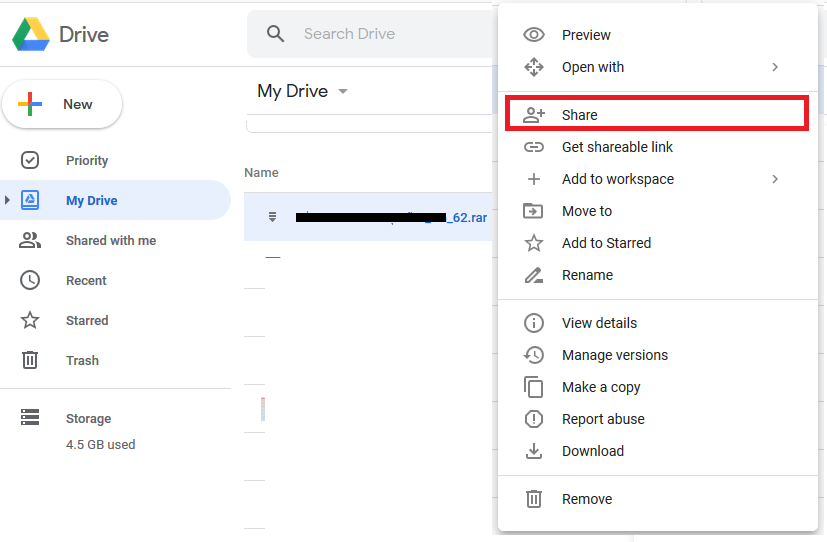Click the Priority checkmark icon in sidebar
This screenshot has height=542, width=827.
(x=30, y=160)
